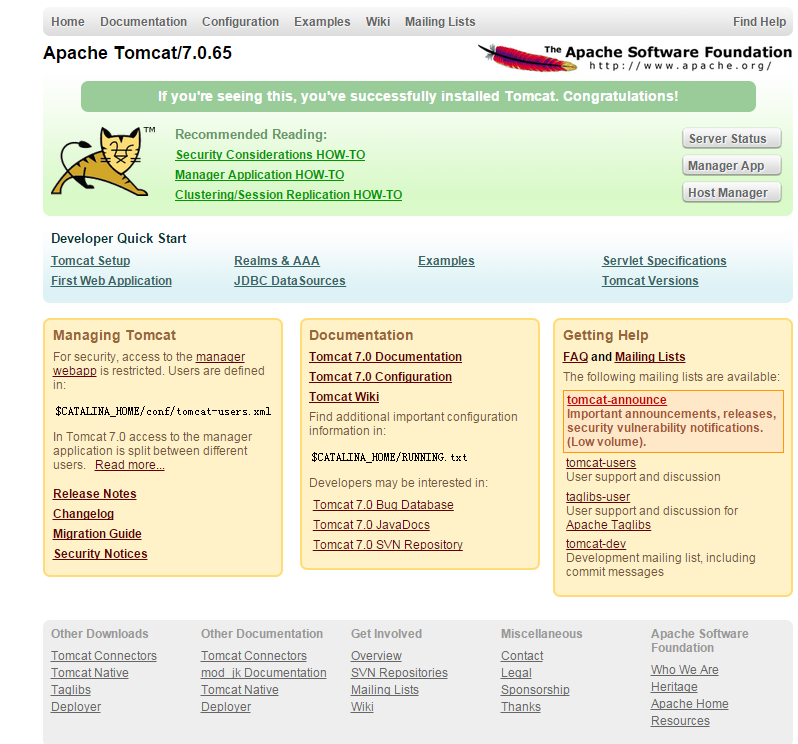This screenshot has width=798, height=744.
Task: Open Legal footer link
Action: coord(516,673)
